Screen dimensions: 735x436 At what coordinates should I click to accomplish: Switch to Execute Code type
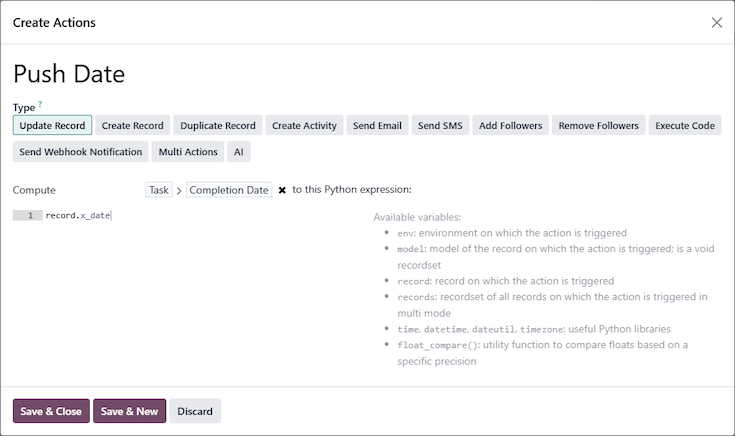pyautogui.click(x=684, y=126)
